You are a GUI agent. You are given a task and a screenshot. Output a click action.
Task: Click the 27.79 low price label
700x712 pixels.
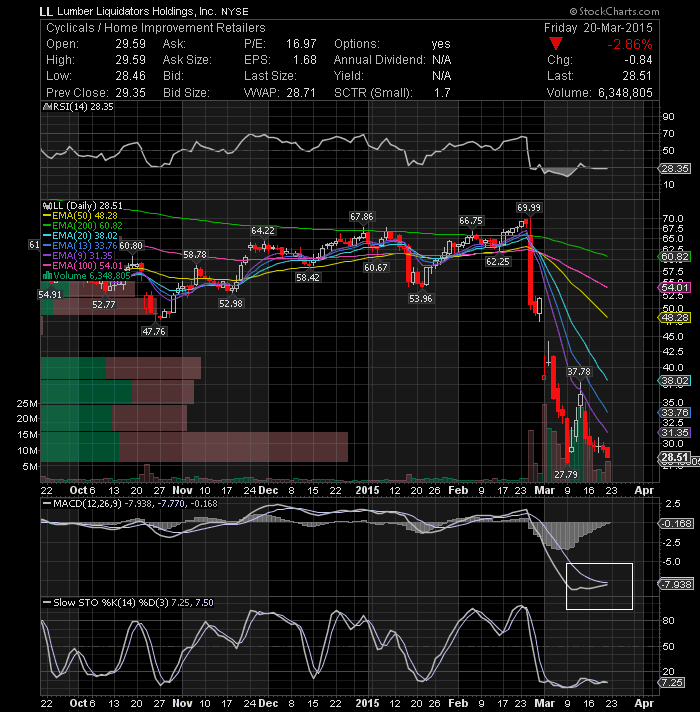click(566, 475)
